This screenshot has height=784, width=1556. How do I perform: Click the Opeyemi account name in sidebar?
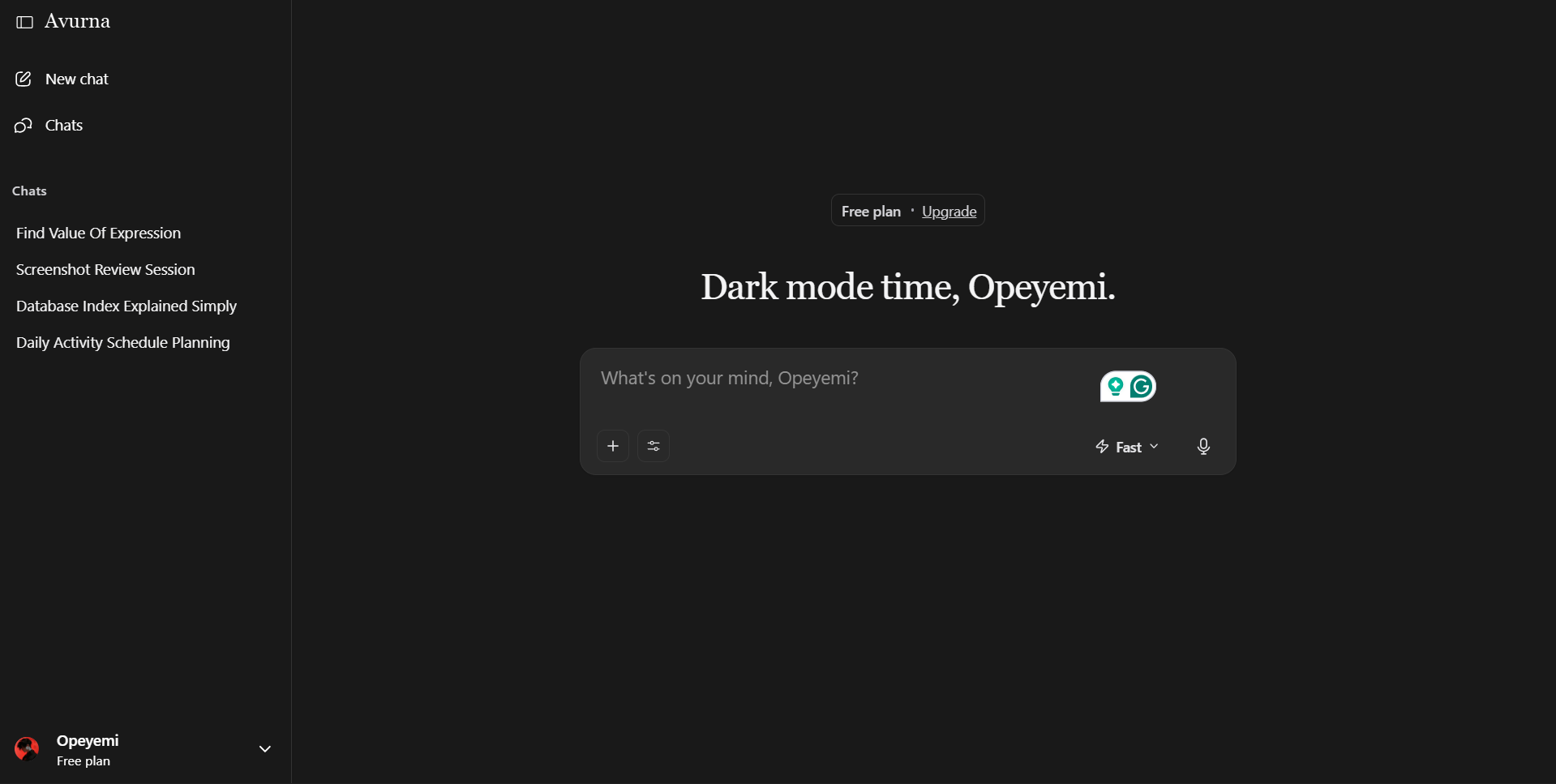pyautogui.click(x=88, y=740)
